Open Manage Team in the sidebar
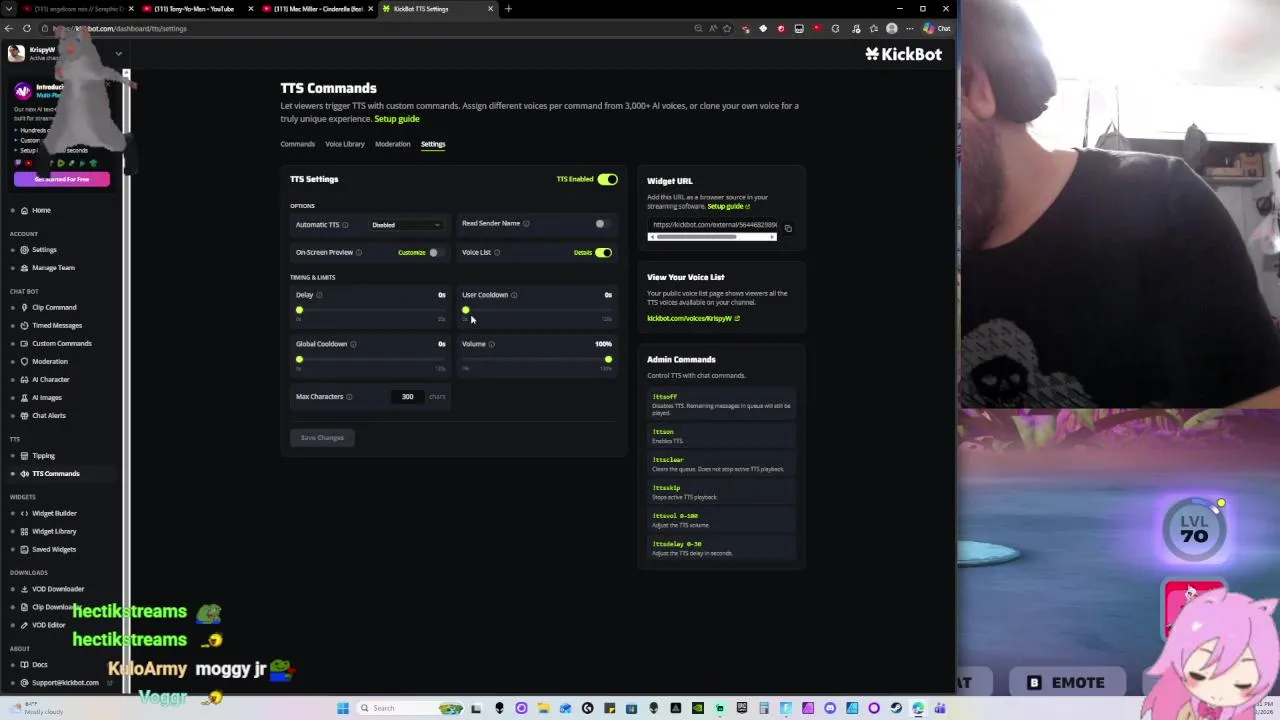This screenshot has width=1280, height=720. [52, 268]
